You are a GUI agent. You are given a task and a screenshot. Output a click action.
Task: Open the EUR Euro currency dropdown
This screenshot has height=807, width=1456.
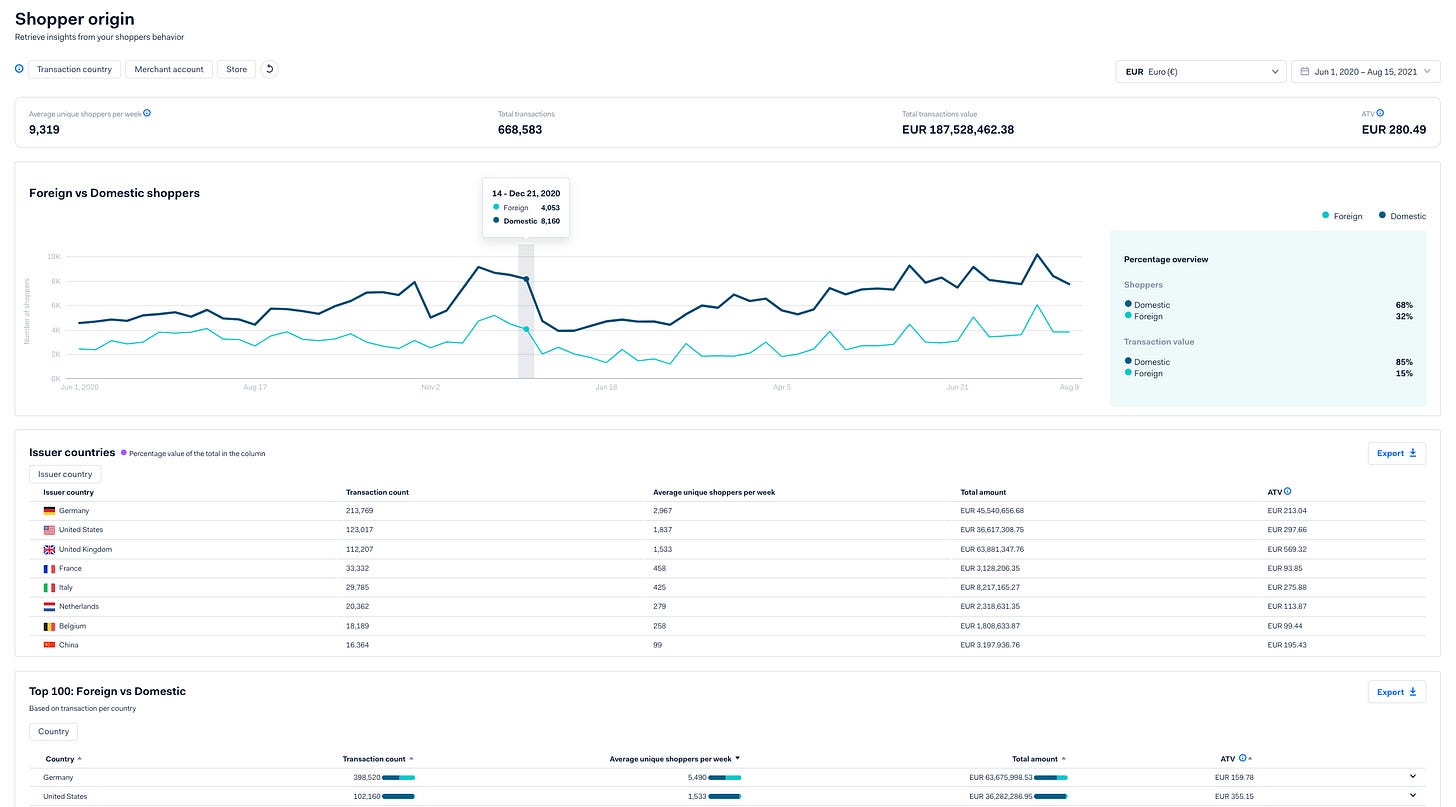[1201, 72]
